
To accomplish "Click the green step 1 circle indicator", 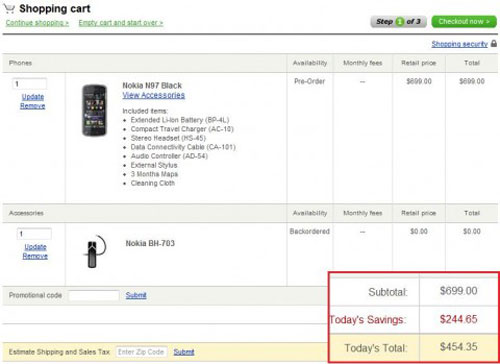I will tap(399, 22).
